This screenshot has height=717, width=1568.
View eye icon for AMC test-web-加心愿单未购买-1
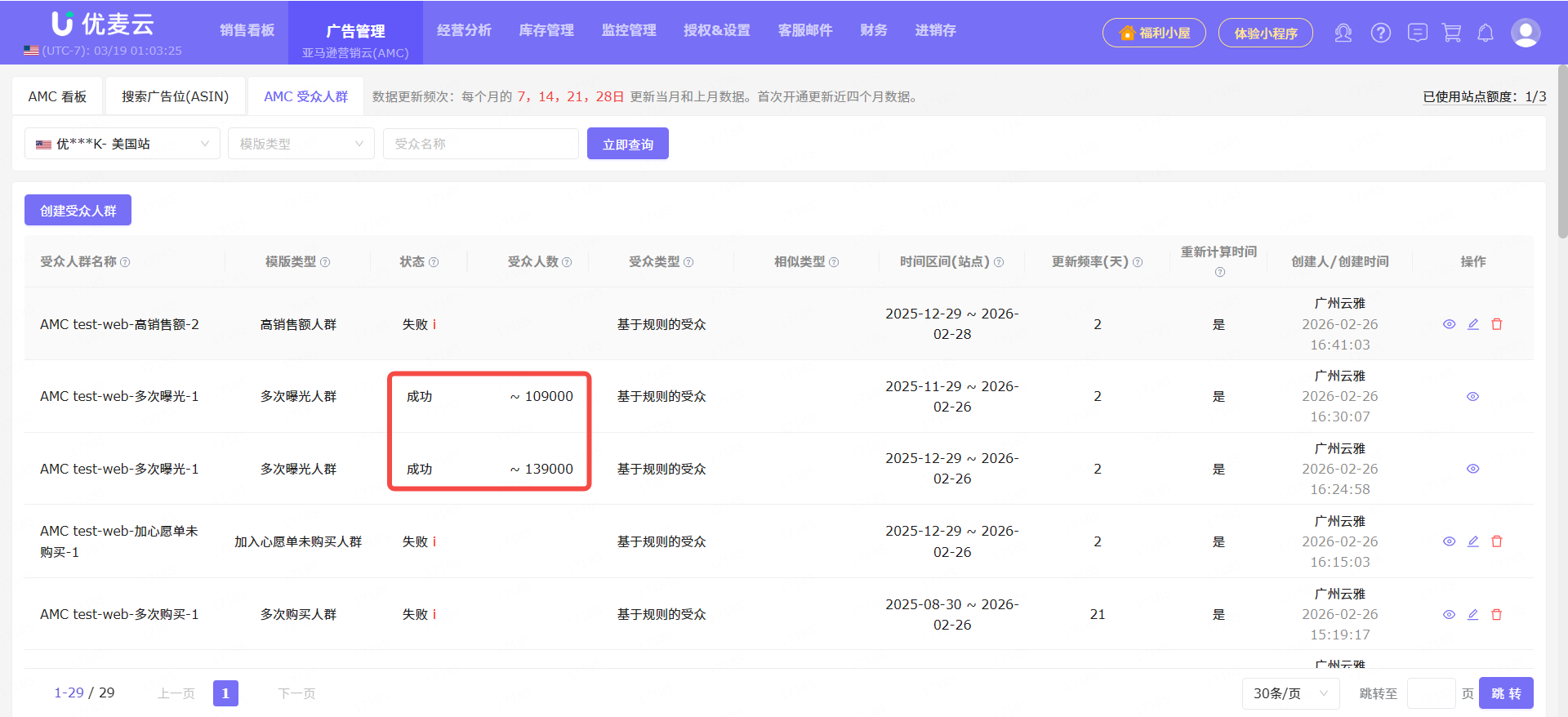coord(1449,541)
